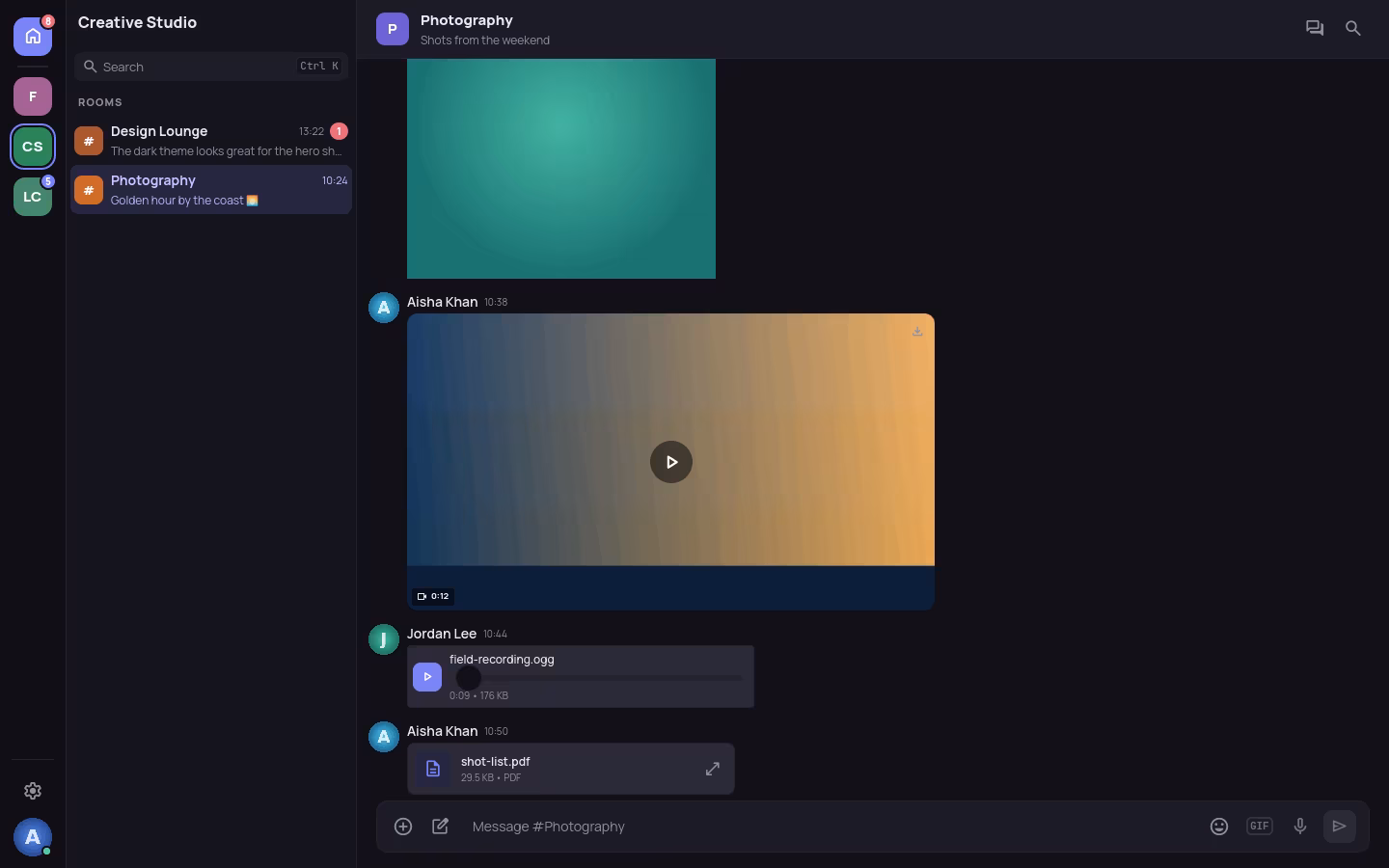Click the Photography room title in header
Viewport: 1389px width, 868px height.
point(467,20)
